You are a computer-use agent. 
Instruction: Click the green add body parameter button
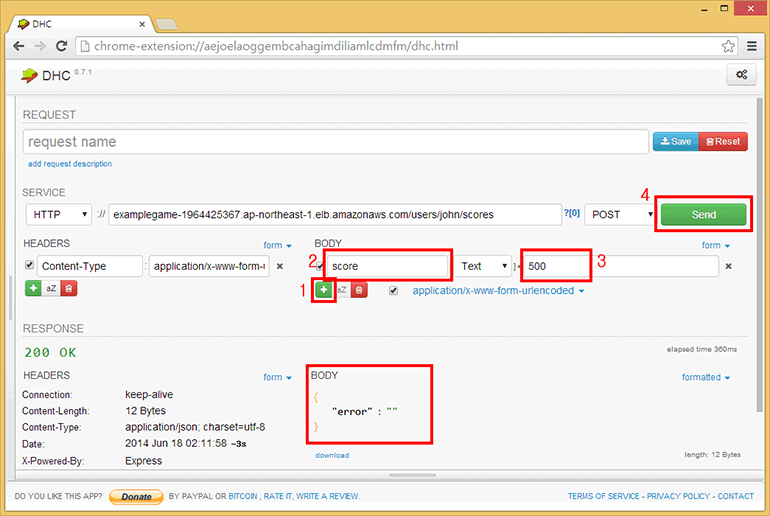point(324,289)
